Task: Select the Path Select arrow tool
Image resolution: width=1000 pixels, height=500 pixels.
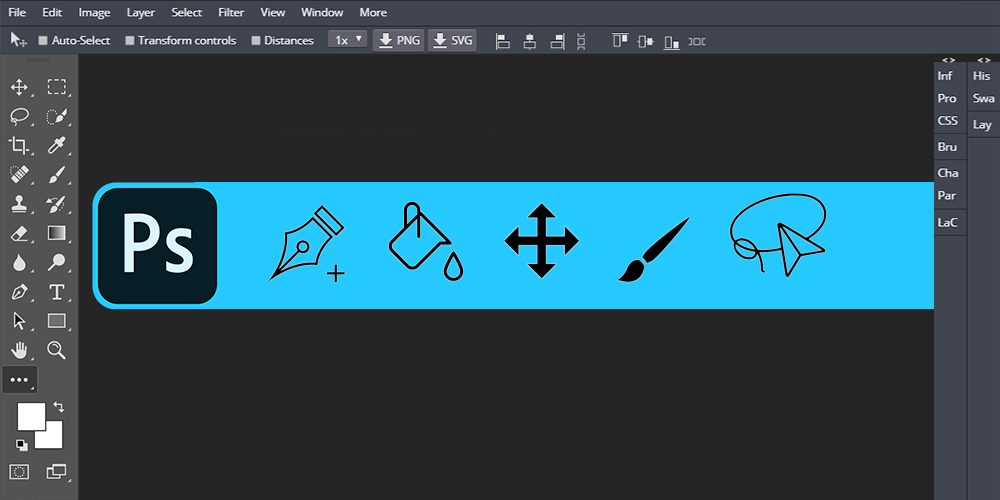Action: (x=19, y=321)
